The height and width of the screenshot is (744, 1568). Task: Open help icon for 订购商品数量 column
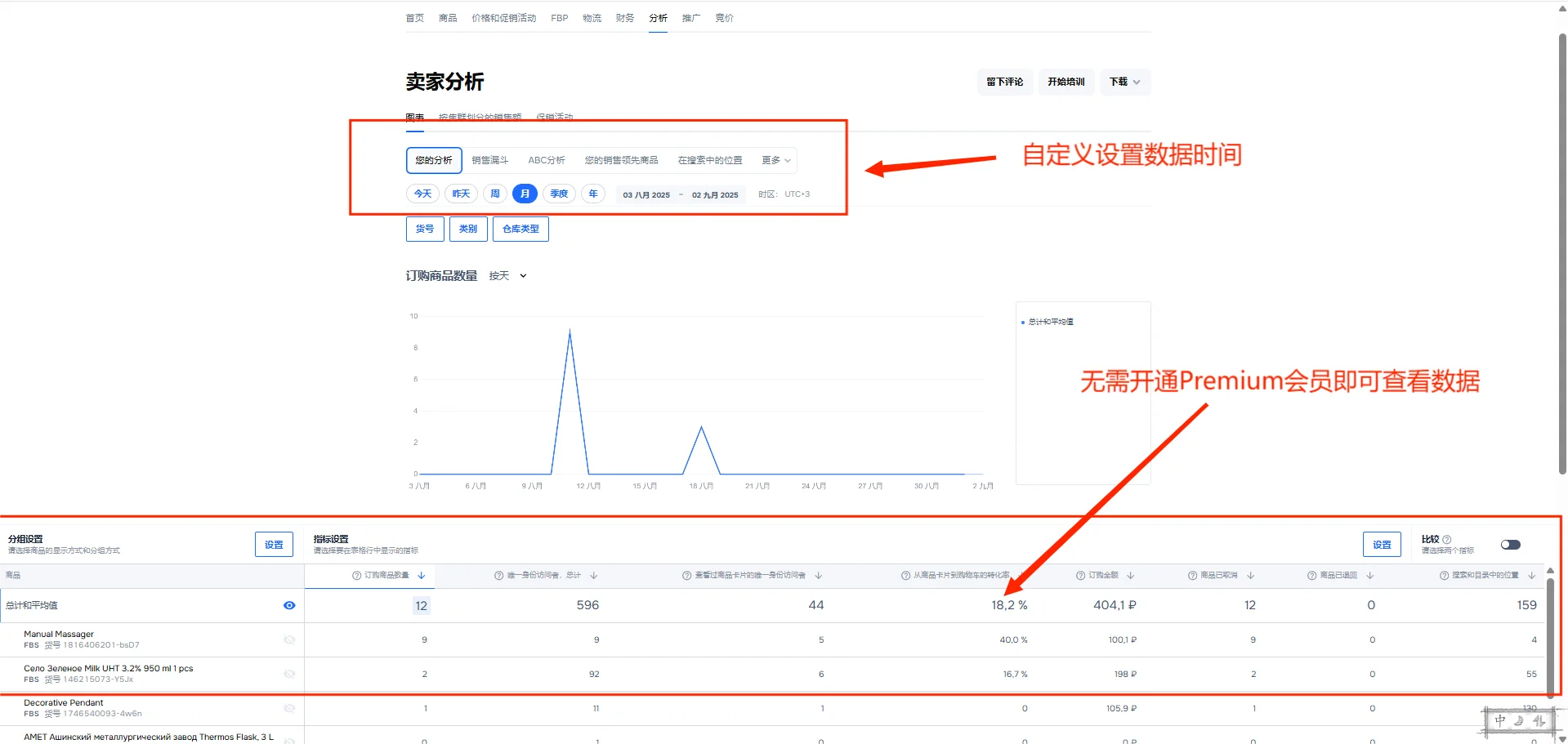[x=356, y=576]
